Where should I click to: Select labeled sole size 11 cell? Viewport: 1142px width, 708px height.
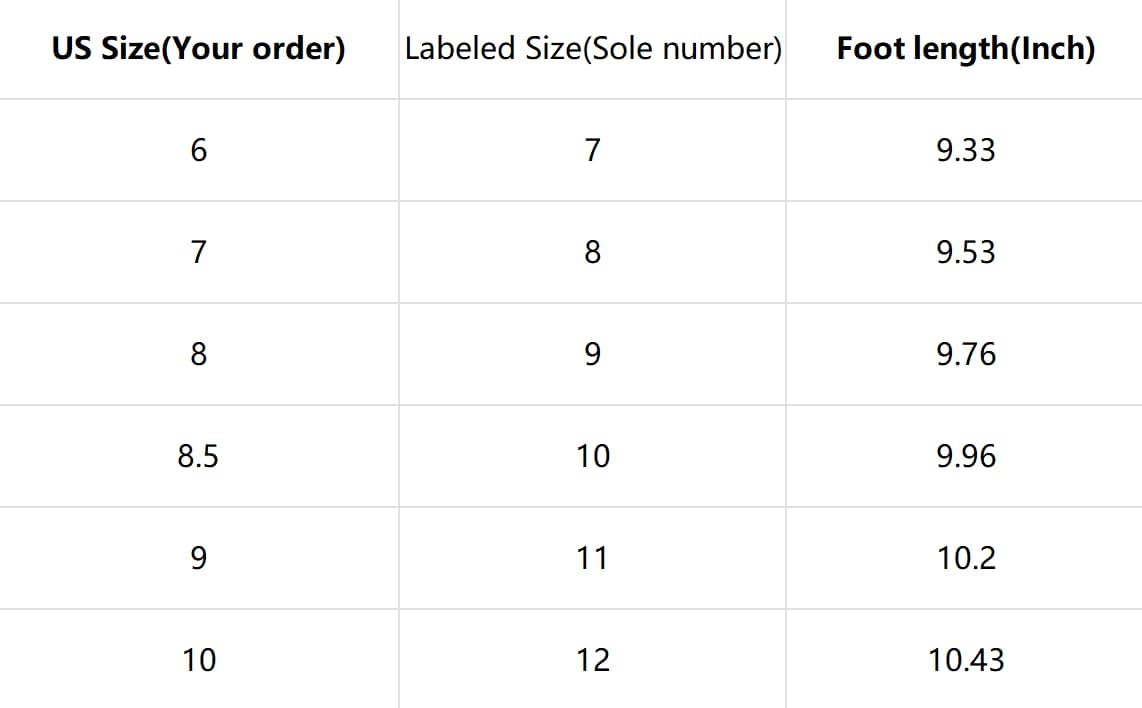tap(592, 558)
